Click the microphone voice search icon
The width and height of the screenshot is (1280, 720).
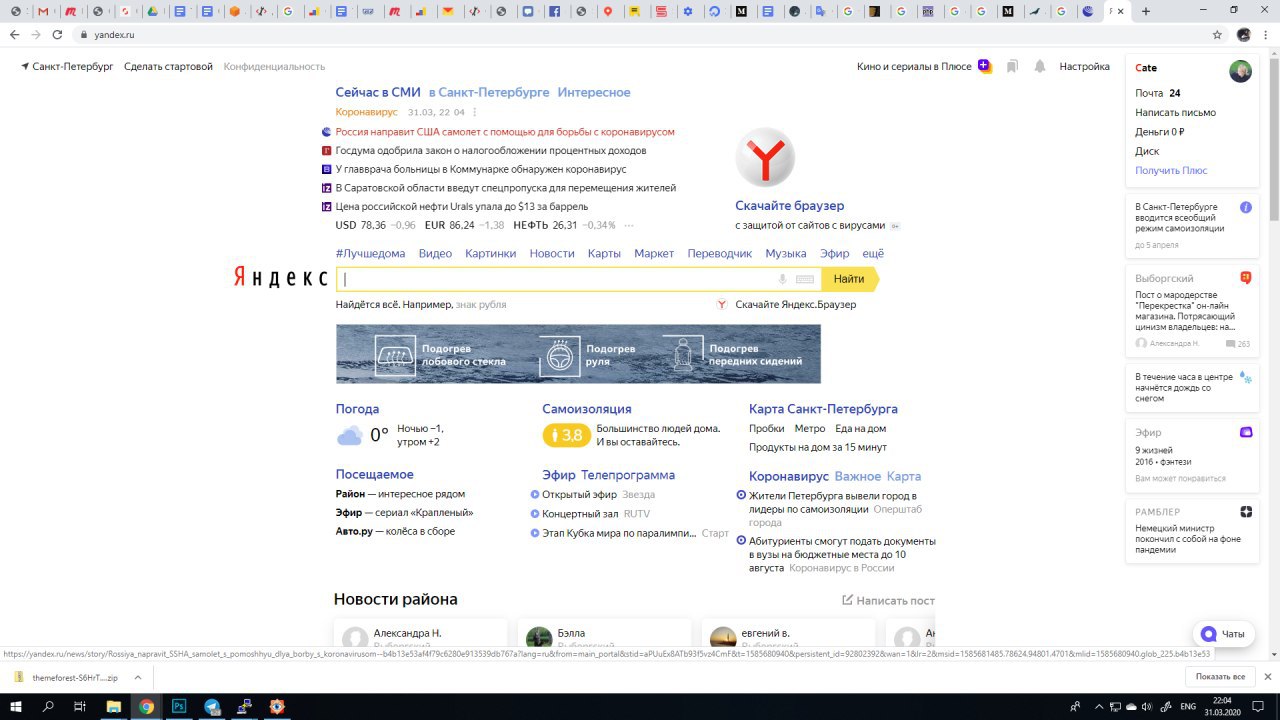coord(783,279)
